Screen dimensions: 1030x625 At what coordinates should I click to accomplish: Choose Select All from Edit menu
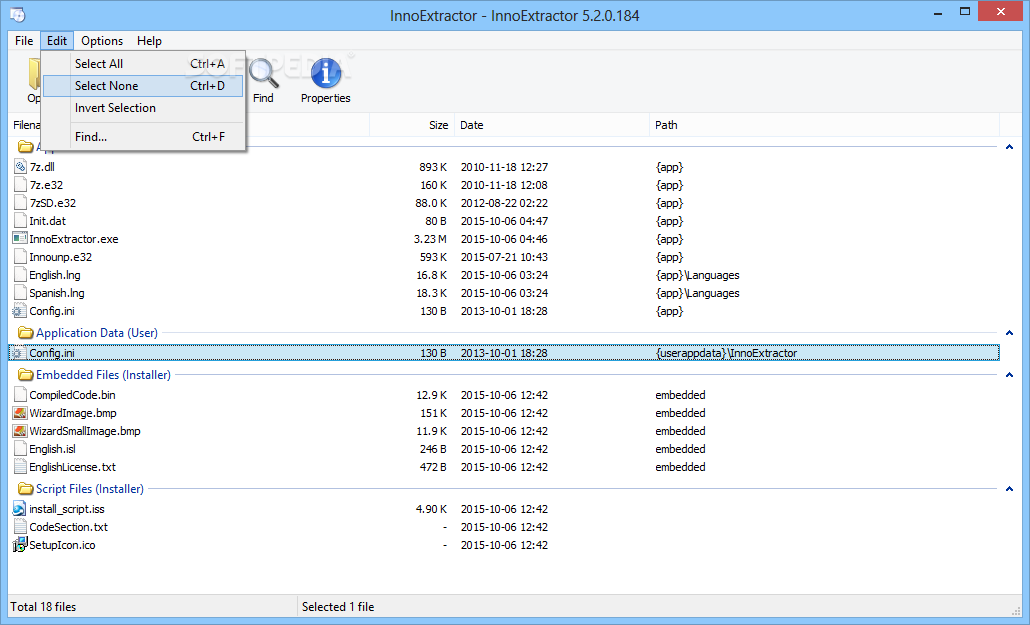(x=144, y=64)
